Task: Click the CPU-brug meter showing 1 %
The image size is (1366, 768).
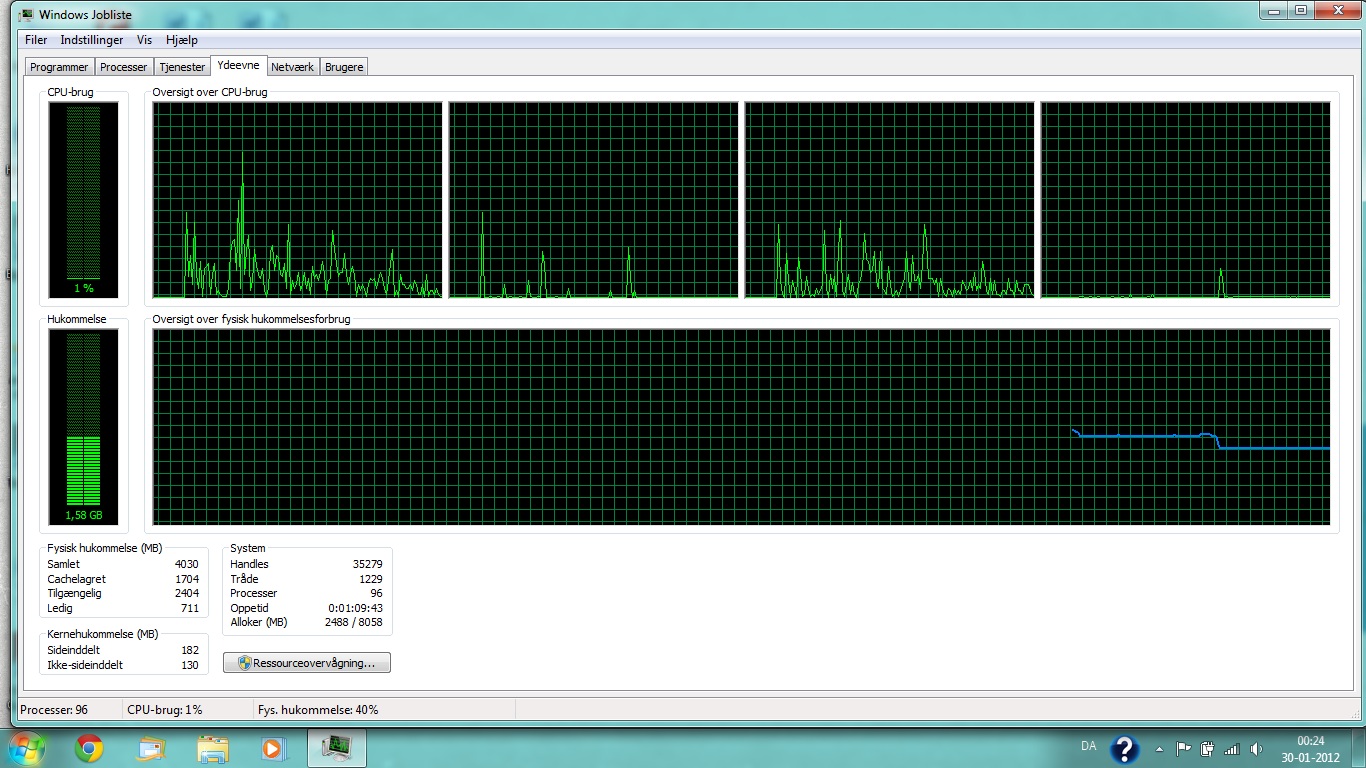Action: pyautogui.click(x=84, y=199)
